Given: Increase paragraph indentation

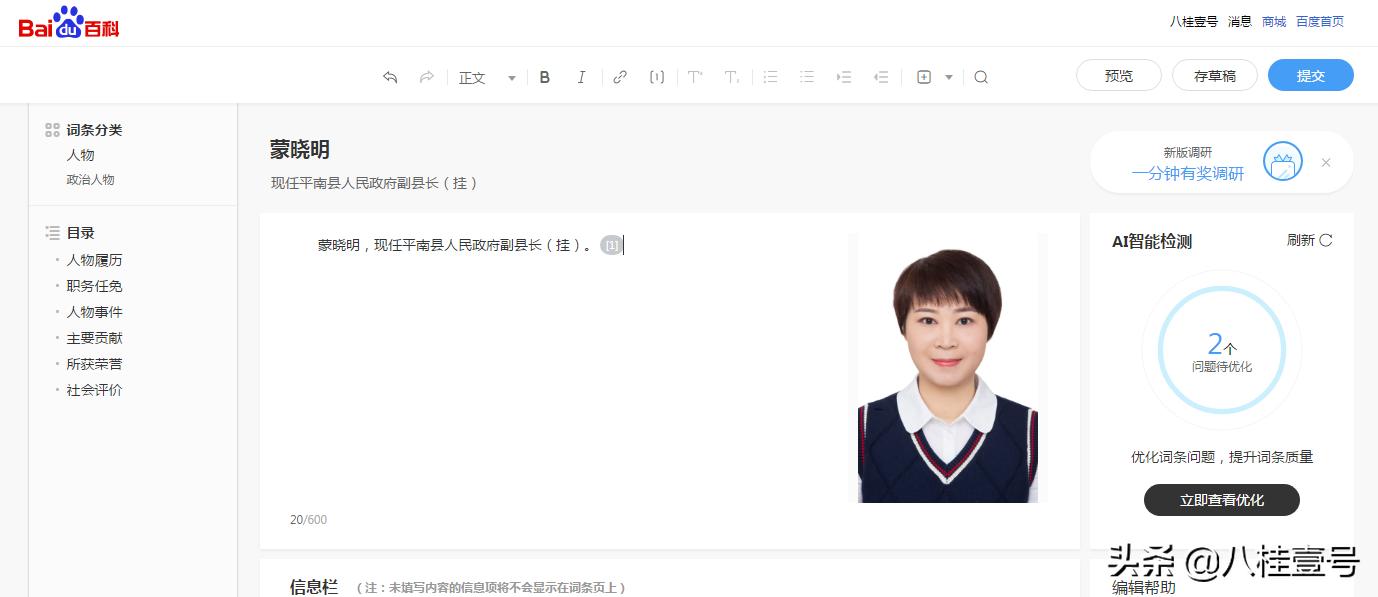Looking at the screenshot, I should pyautogui.click(x=843, y=76).
